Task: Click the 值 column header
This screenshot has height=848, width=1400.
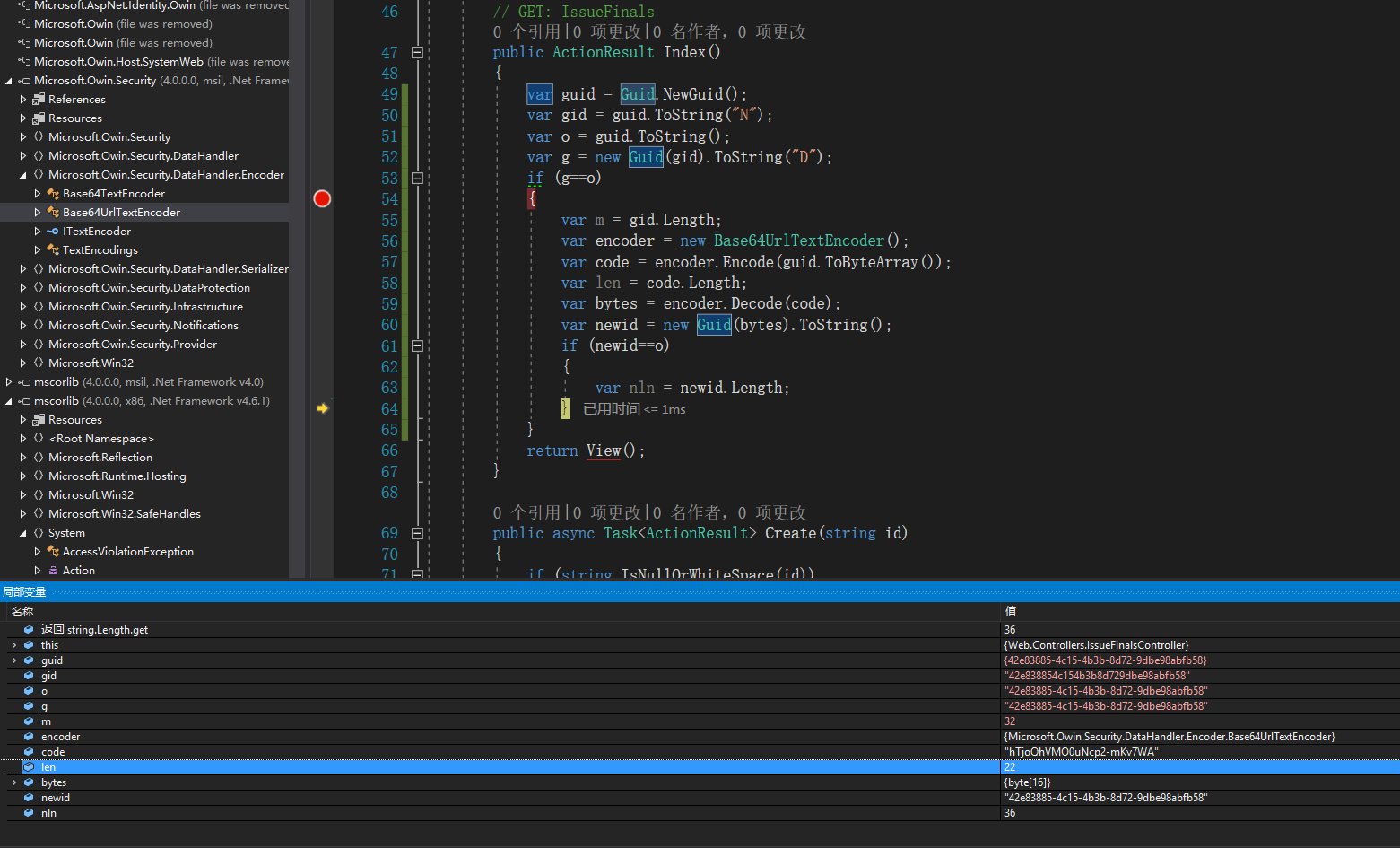Action: [x=1010, y=611]
